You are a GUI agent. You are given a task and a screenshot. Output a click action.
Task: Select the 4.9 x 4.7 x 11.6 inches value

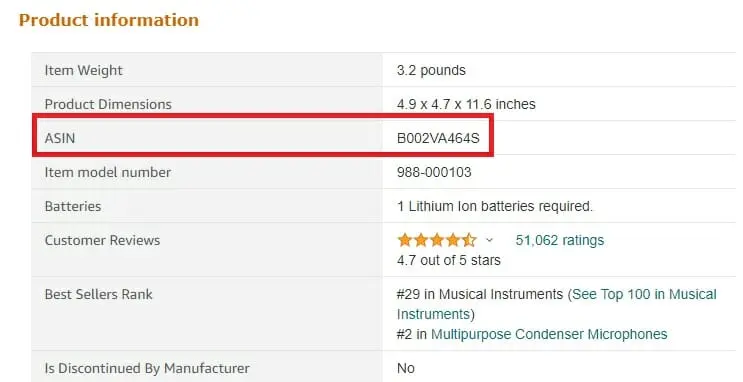point(466,104)
